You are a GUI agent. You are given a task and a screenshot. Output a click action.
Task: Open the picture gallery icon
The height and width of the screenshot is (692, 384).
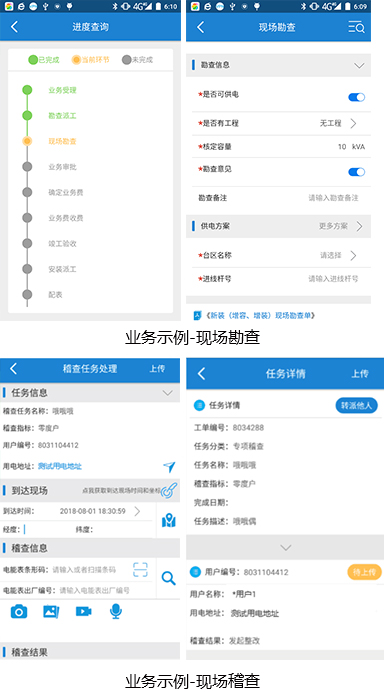(51, 611)
